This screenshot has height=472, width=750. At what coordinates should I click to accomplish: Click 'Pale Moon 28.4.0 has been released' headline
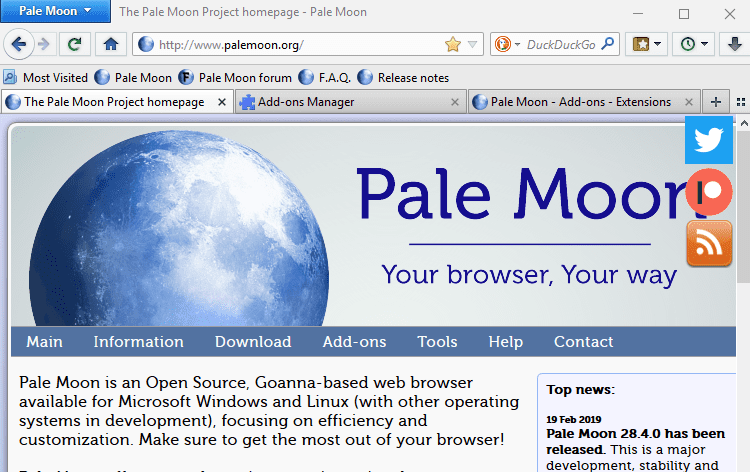click(636, 441)
